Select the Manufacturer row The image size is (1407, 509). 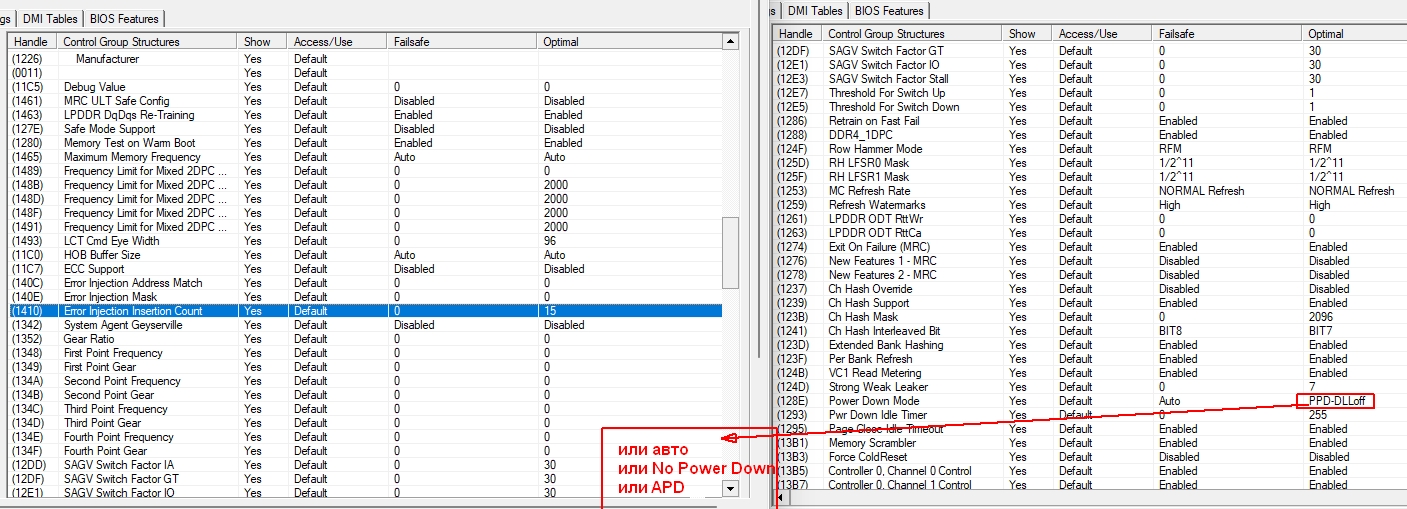click(x=365, y=59)
